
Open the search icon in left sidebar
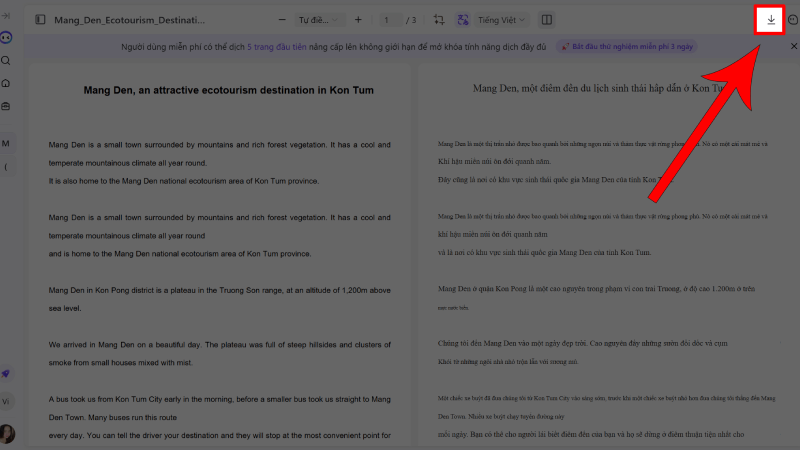pos(7,61)
